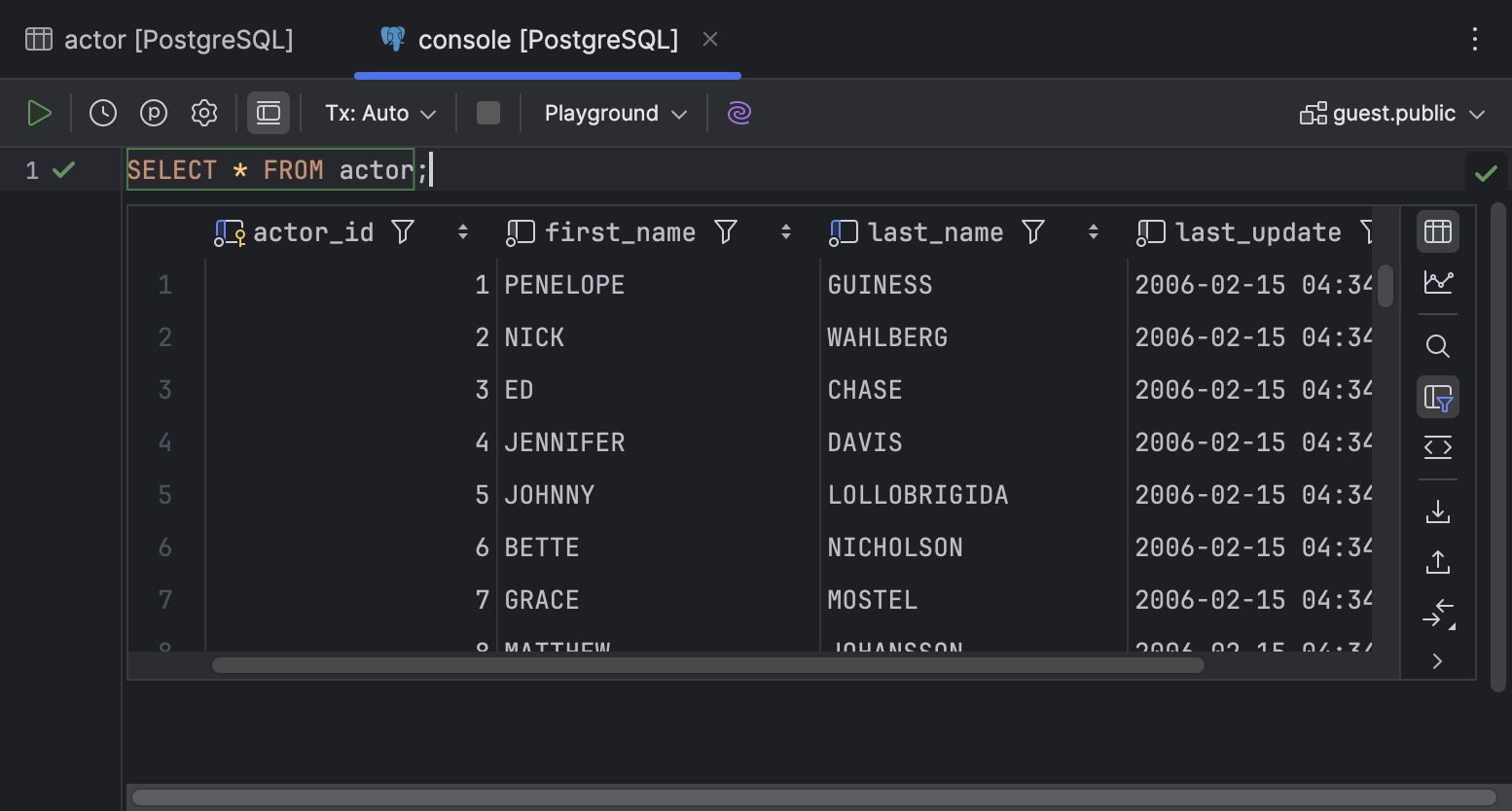
Task: Open console settings via the gear icon
Action: (x=203, y=112)
